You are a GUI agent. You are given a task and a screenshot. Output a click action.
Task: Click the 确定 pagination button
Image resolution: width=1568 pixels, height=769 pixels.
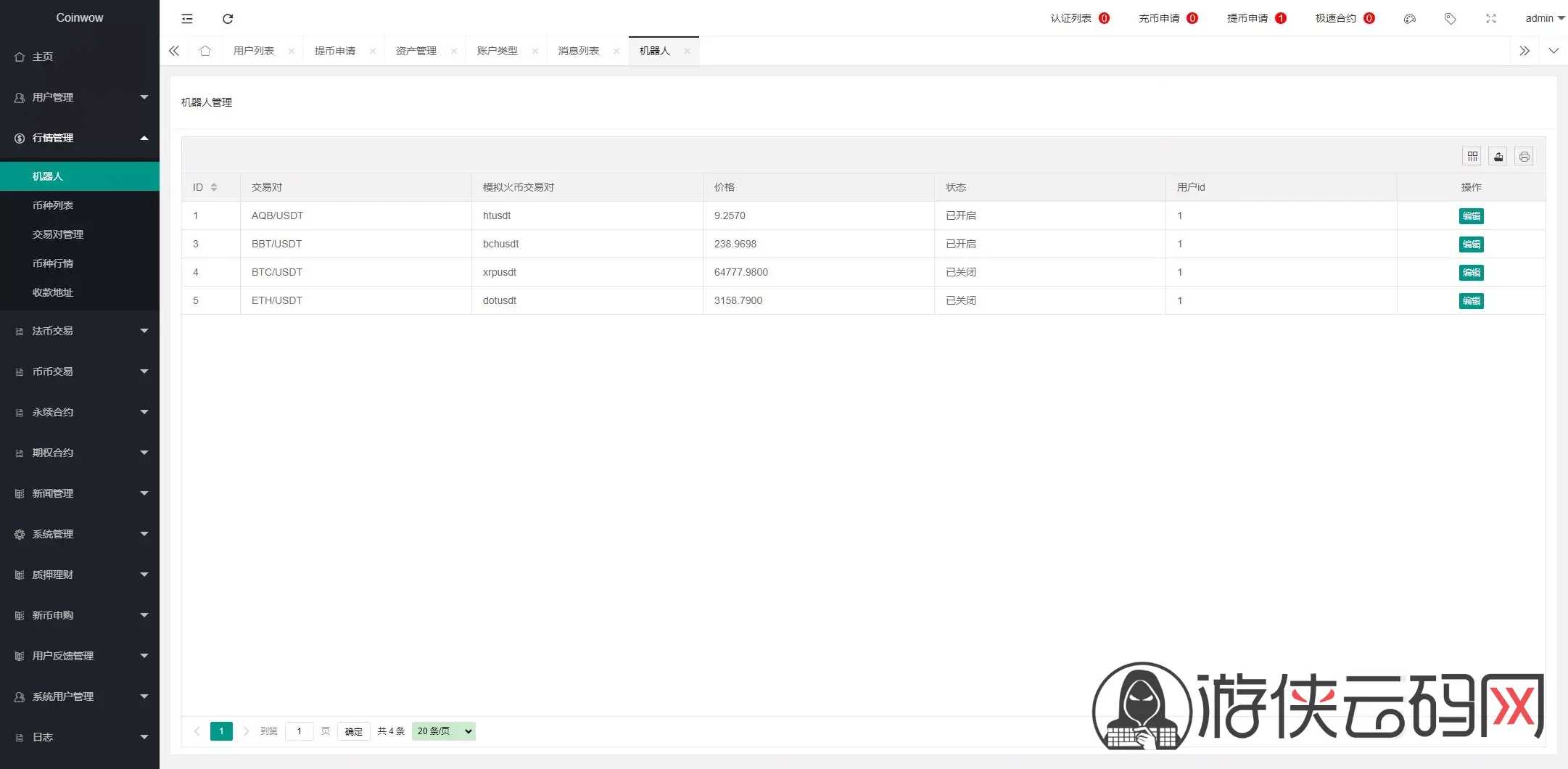tap(354, 731)
